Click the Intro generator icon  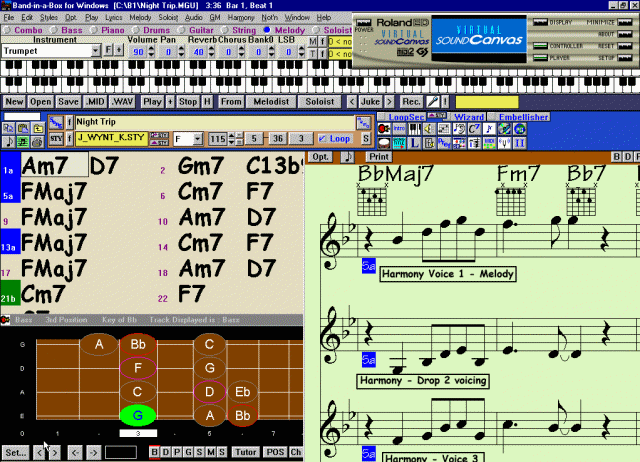click(x=399, y=129)
